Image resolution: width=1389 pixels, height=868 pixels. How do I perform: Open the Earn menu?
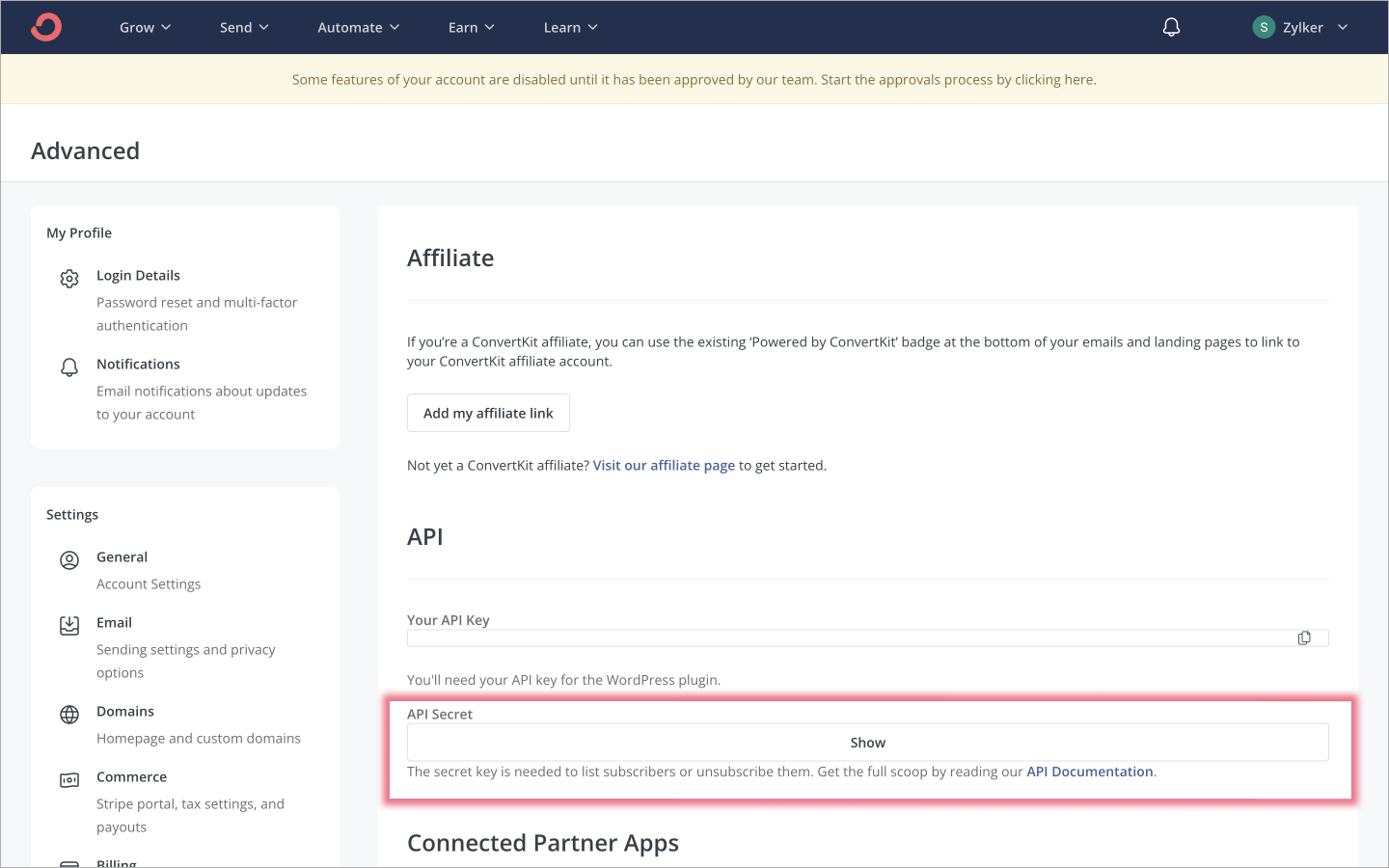pyautogui.click(x=471, y=27)
